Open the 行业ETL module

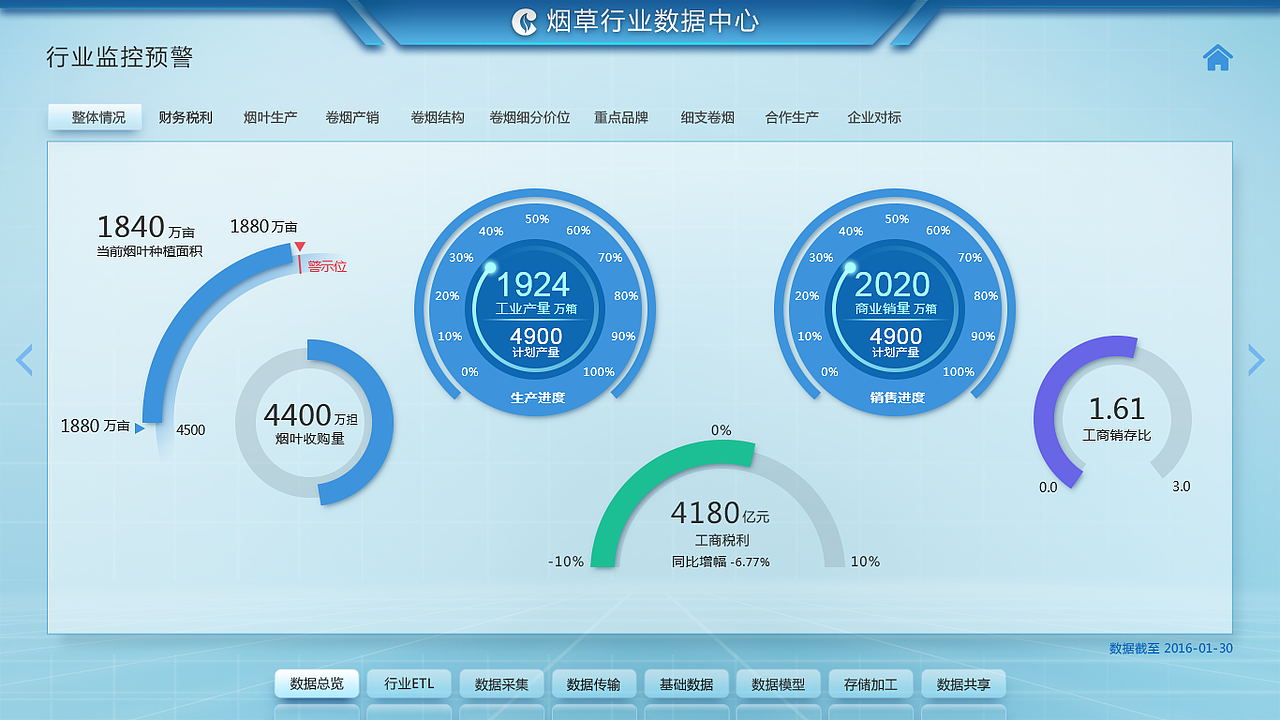pyautogui.click(x=409, y=684)
